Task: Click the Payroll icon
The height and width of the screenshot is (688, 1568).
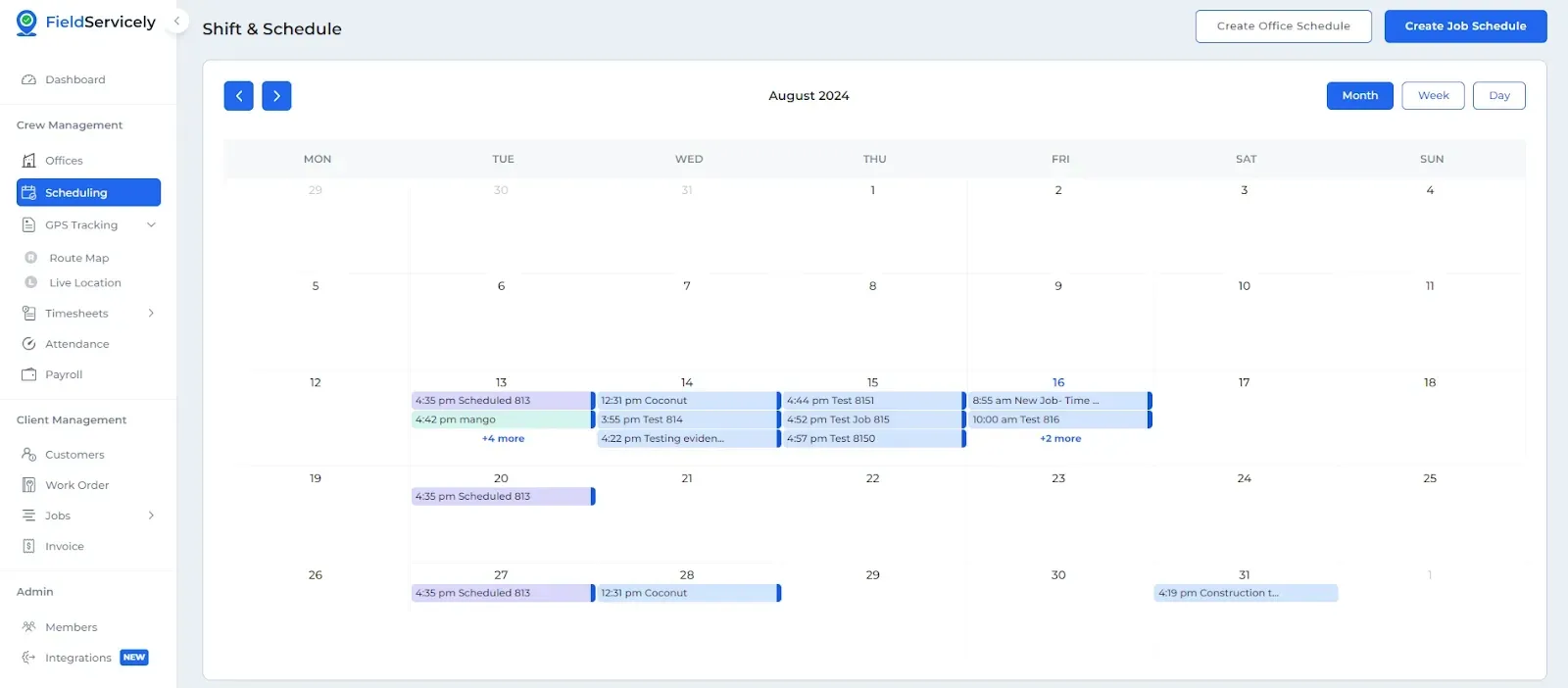Action: (x=29, y=374)
